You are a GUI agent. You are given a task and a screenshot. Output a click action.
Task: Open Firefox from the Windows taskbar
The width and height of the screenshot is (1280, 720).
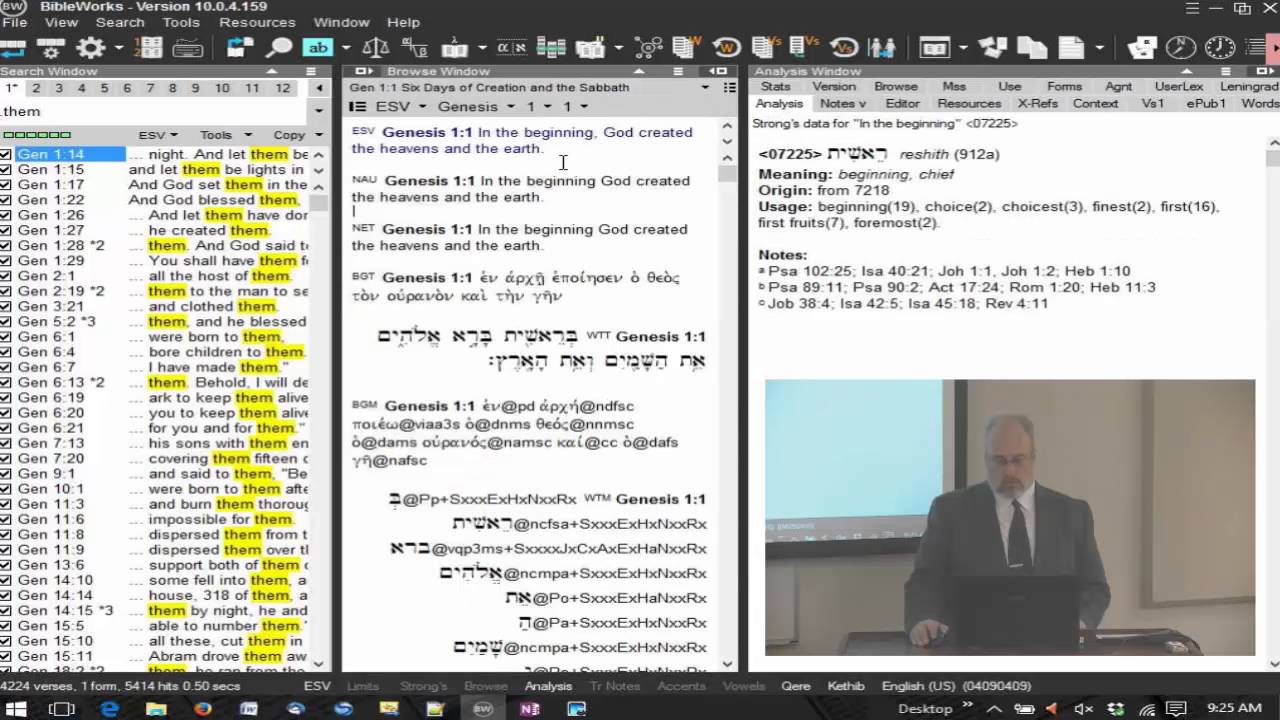(x=203, y=708)
